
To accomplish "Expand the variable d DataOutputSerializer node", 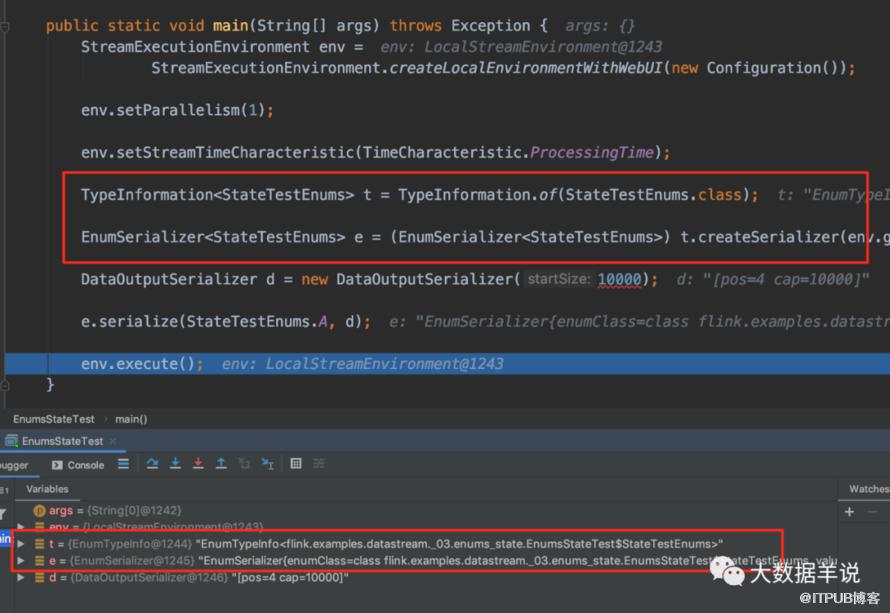I will point(21,578).
